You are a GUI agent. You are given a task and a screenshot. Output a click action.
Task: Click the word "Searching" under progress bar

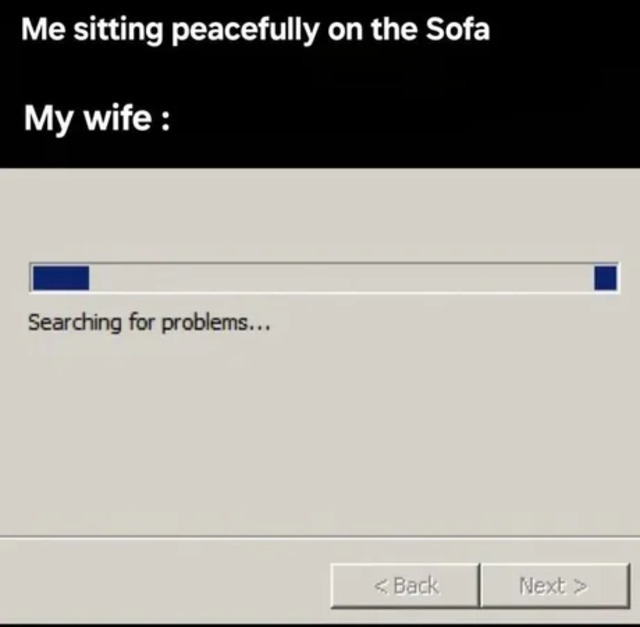pos(75,323)
